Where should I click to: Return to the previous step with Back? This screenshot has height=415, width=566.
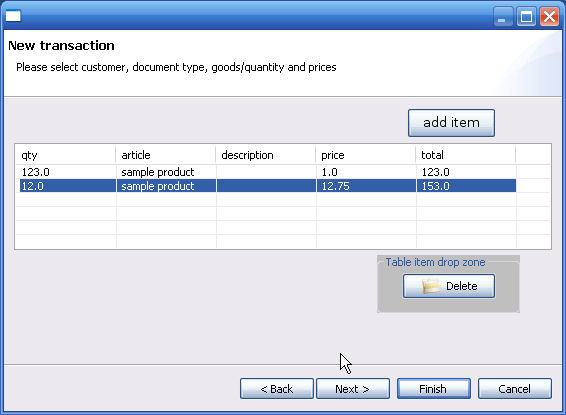point(277,389)
